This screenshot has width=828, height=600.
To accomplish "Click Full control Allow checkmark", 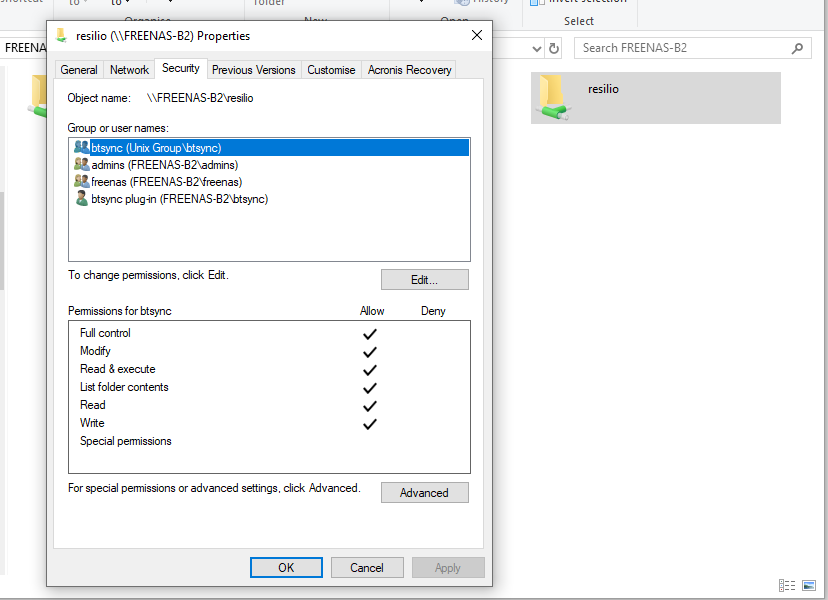I will click(370, 334).
